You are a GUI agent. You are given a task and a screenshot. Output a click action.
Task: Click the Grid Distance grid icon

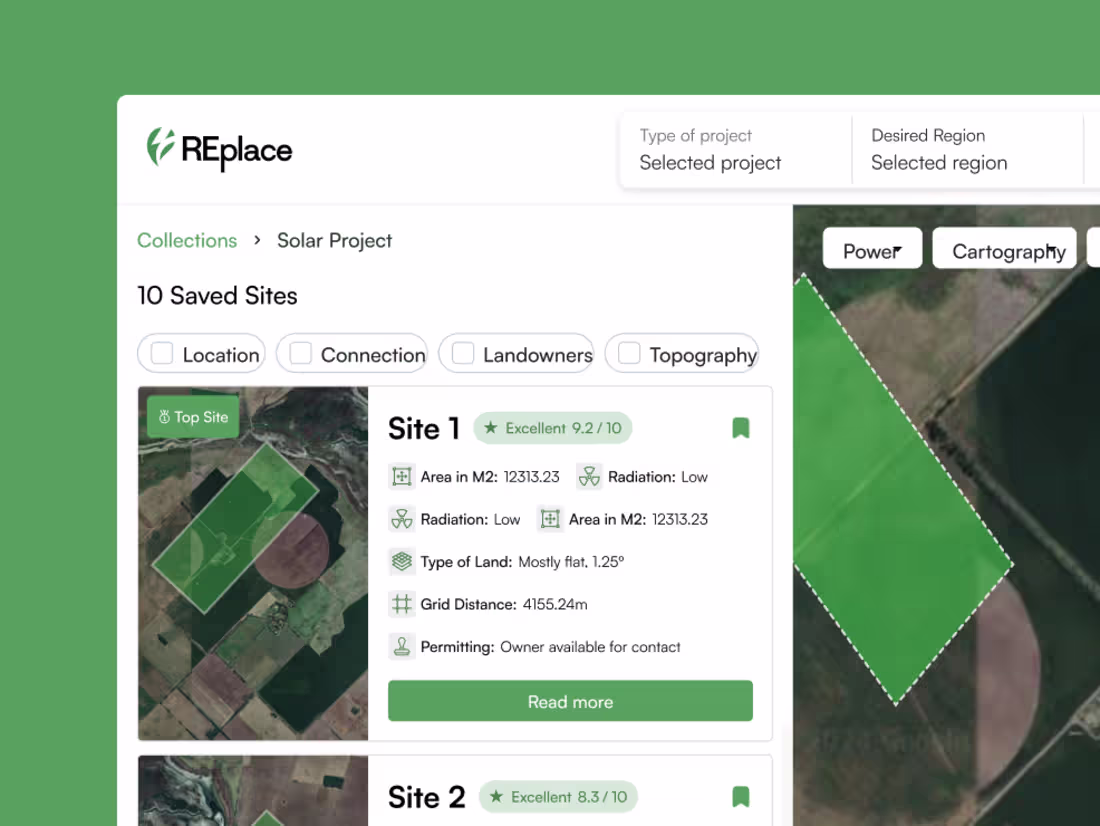click(402, 604)
